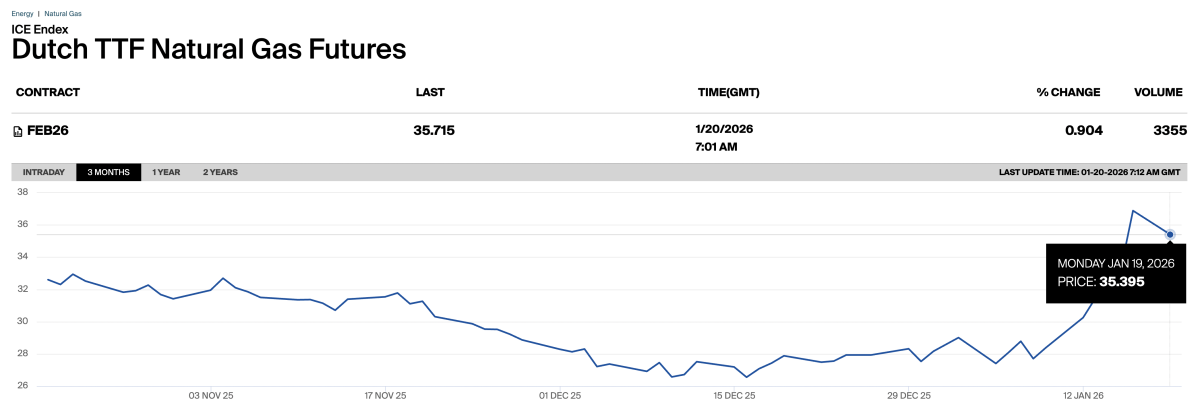
Task: Click the LAST column header
Action: [430, 92]
